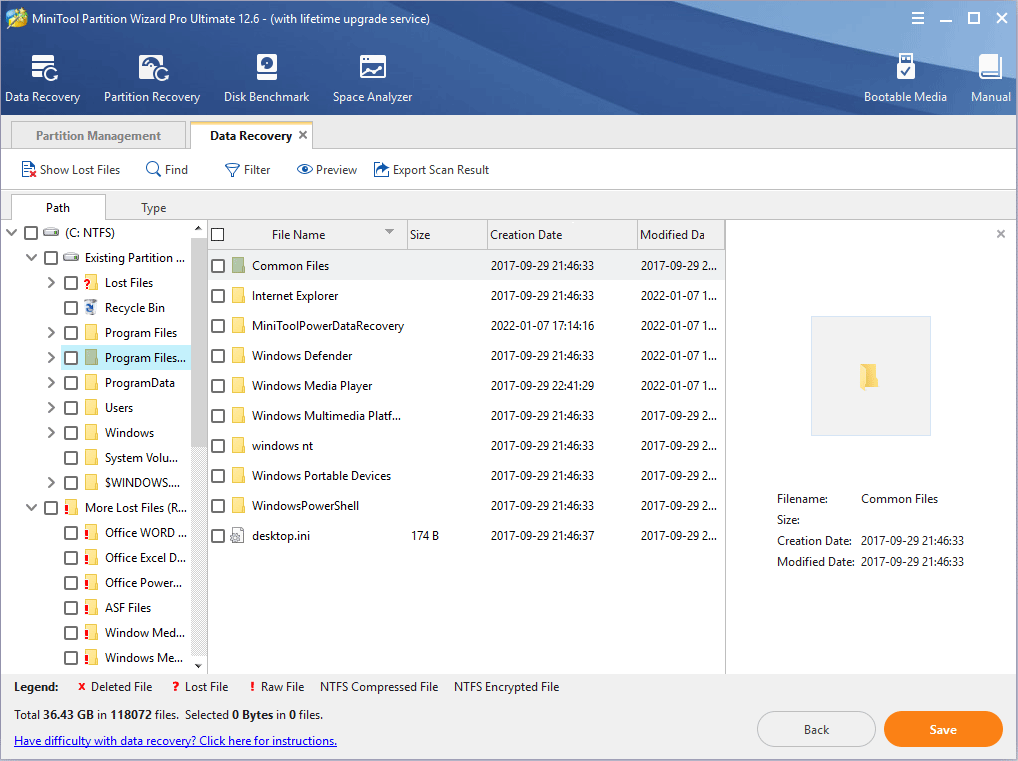Viewport: 1018px width, 761px height.
Task: Click the folder preview thumbnail
Action: tap(870, 375)
